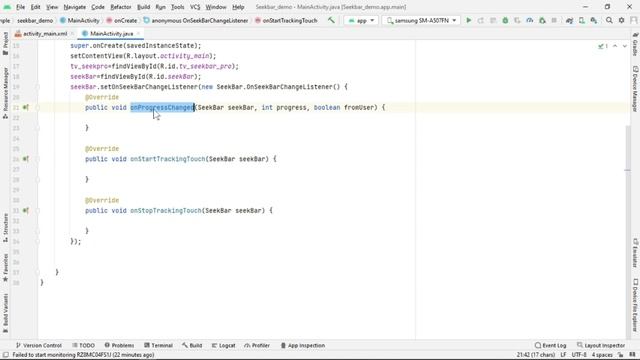This screenshot has height=360, width=640.
Task: Open the App Inspection tool window
Action: pyautogui.click(x=302, y=345)
